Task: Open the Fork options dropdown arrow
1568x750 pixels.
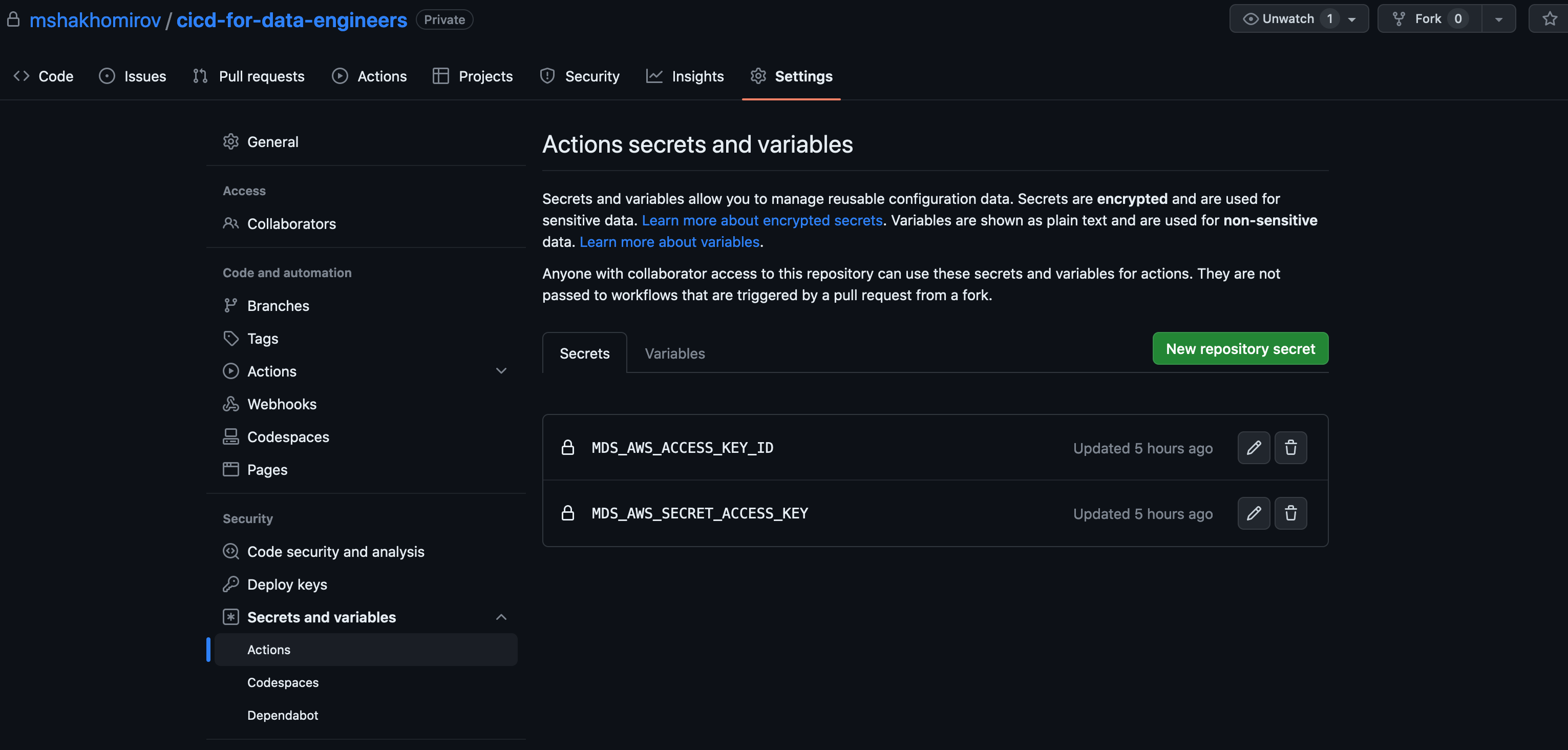Action: [x=1498, y=19]
